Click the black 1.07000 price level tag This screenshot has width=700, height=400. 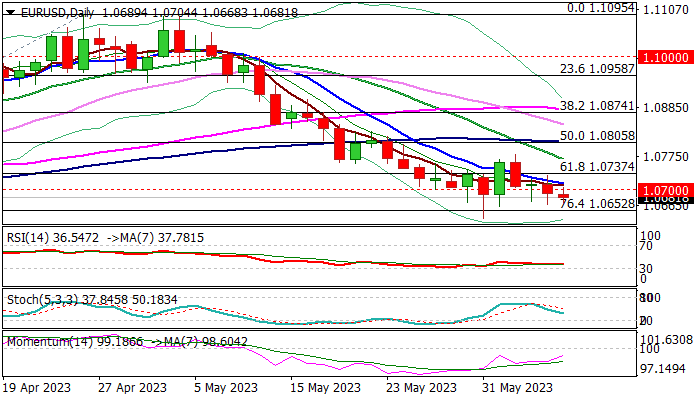click(664, 190)
